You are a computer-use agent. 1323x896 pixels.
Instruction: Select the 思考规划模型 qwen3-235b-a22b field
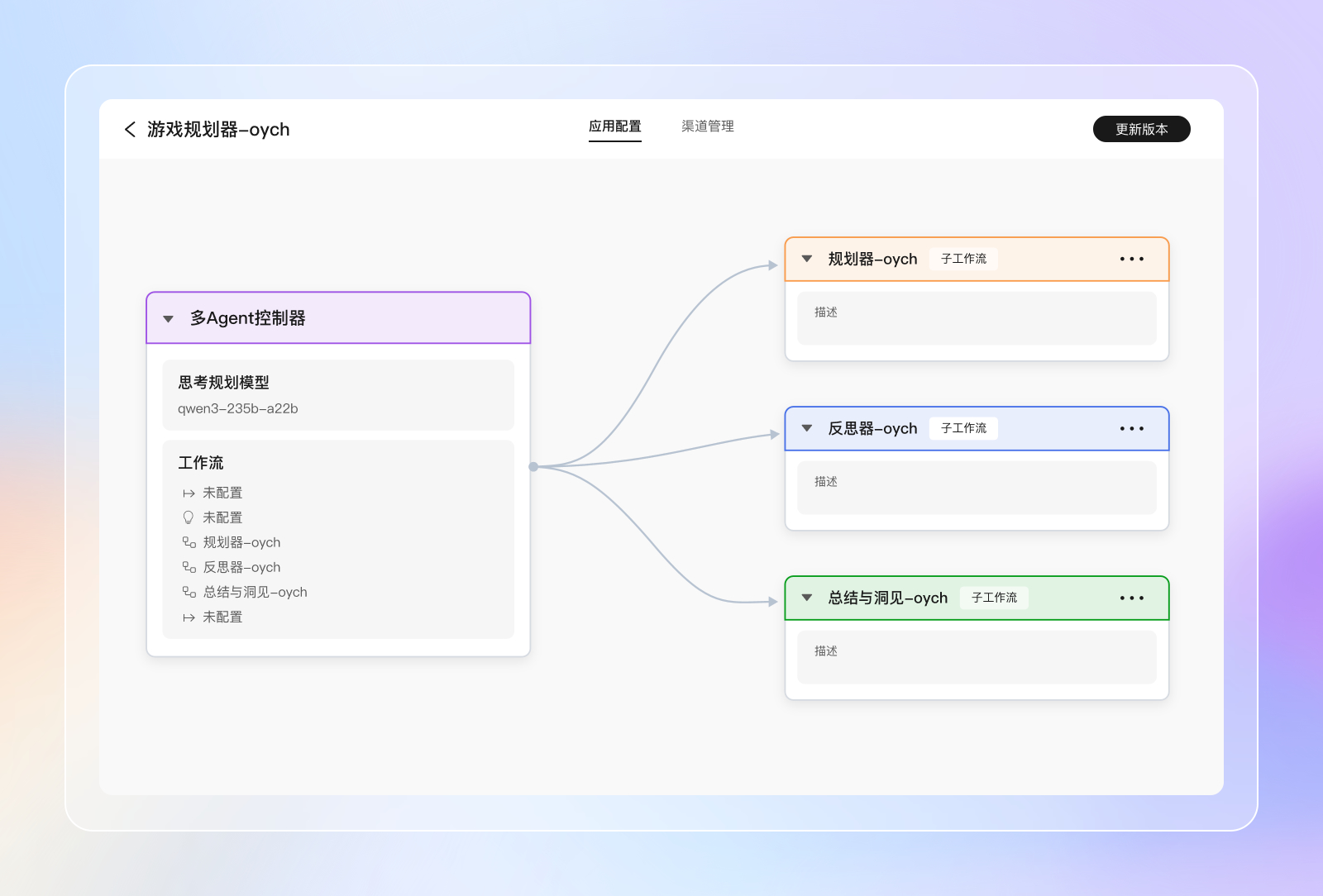338,395
